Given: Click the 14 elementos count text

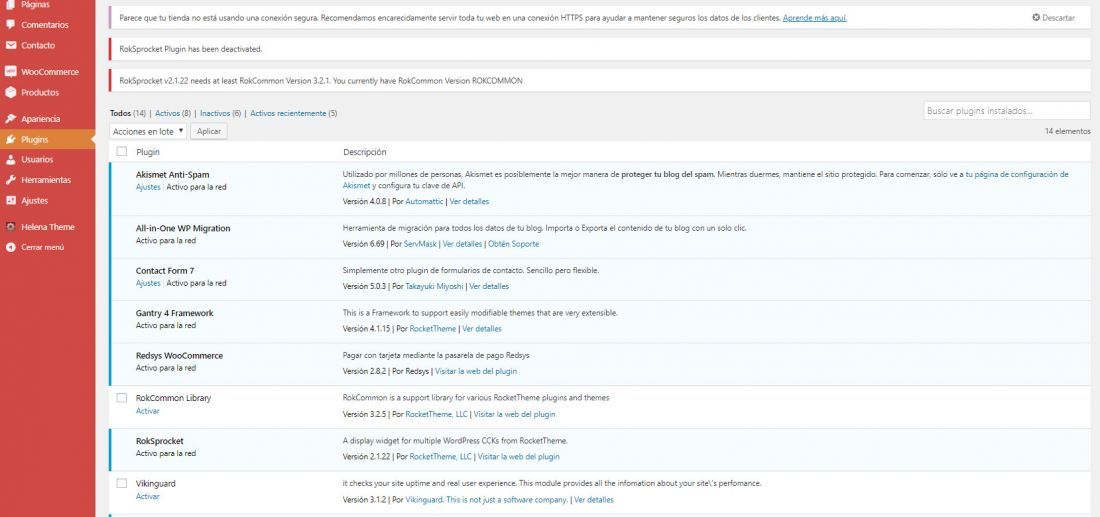Looking at the screenshot, I should click(x=1068, y=131).
